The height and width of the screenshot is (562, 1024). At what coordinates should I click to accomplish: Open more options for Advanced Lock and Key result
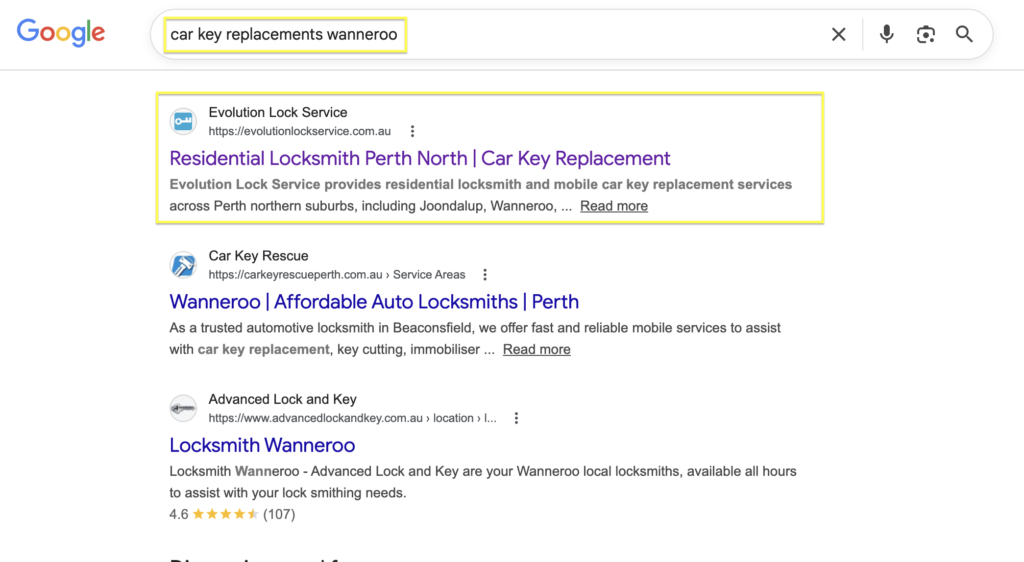[516, 418]
